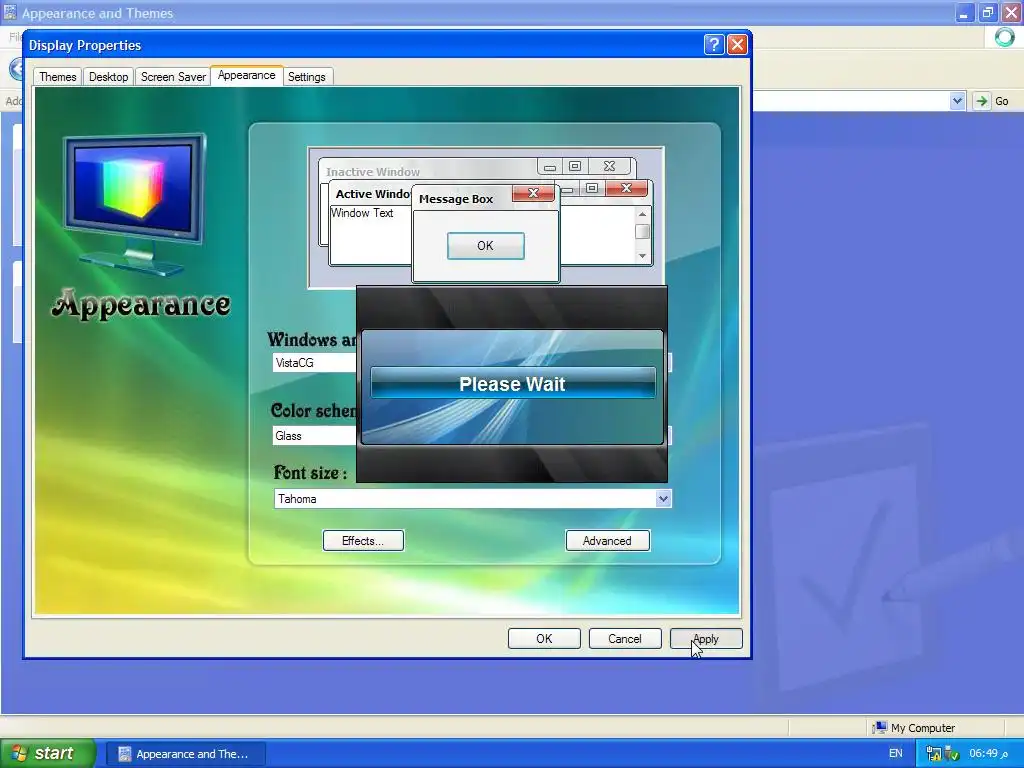
Task: Click the Appearance and Themes title bar icon
Action: (x=10, y=12)
